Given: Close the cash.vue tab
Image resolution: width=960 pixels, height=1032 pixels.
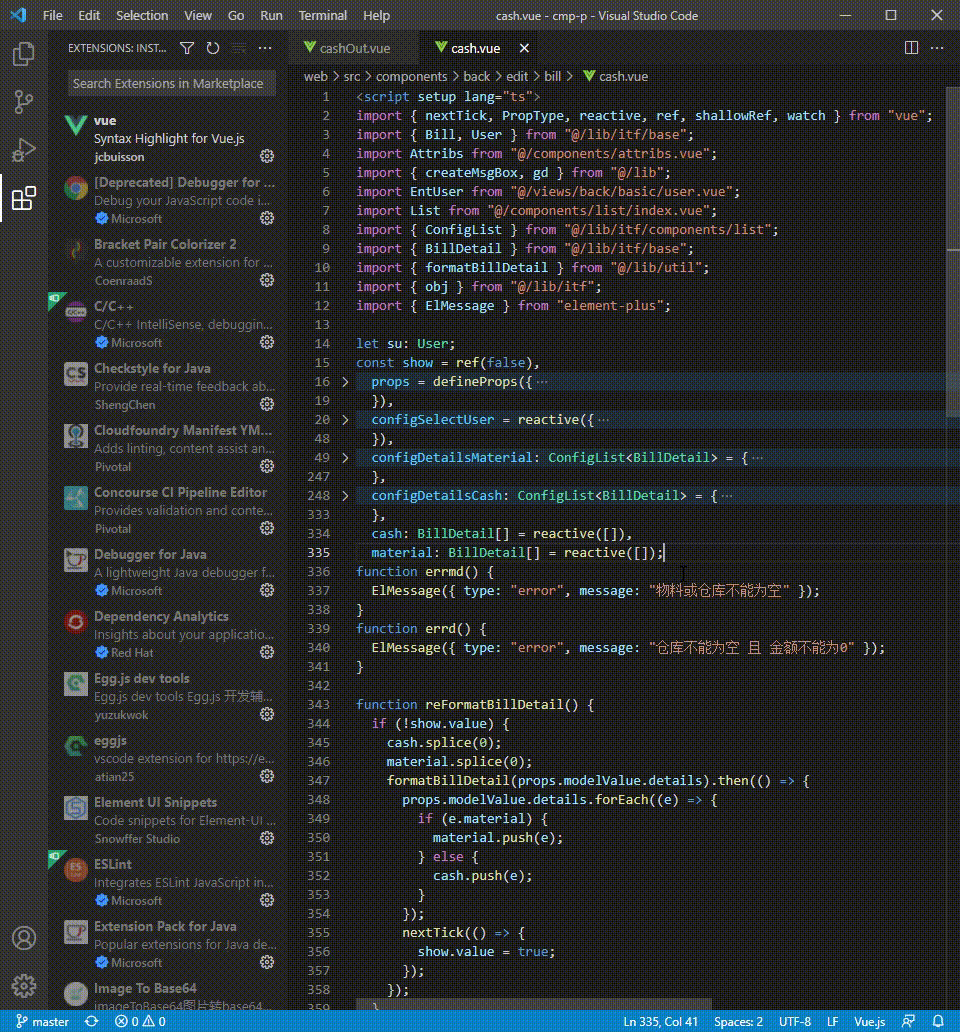Looking at the screenshot, I should [x=524, y=48].
